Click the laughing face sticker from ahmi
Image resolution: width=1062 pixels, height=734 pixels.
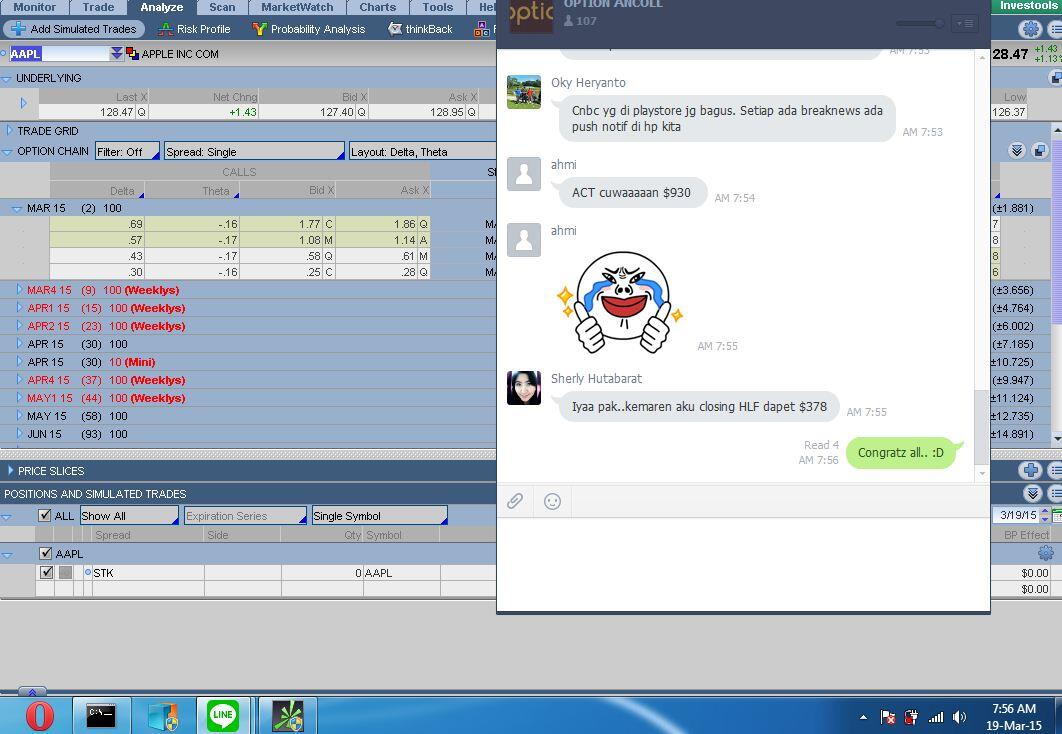coord(620,301)
